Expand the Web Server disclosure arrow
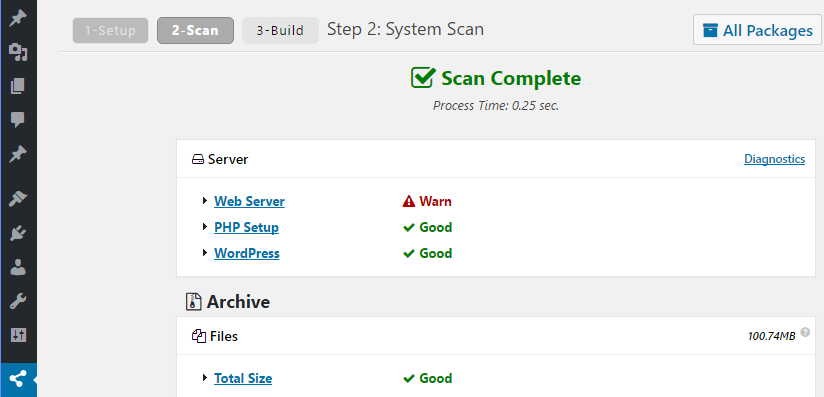This screenshot has height=397, width=824. click(x=205, y=201)
